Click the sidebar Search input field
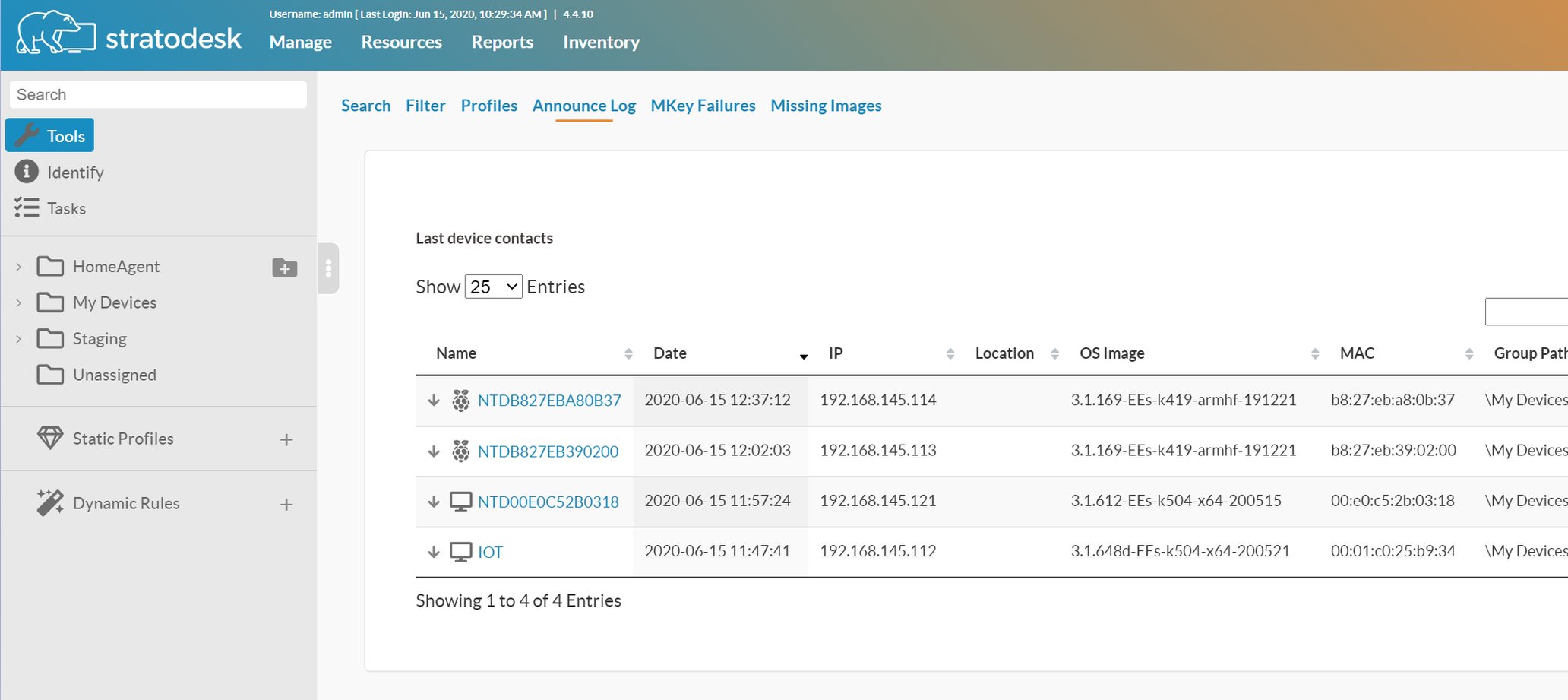This screenshot has height=700, width=1568. (x=158, y=94)
